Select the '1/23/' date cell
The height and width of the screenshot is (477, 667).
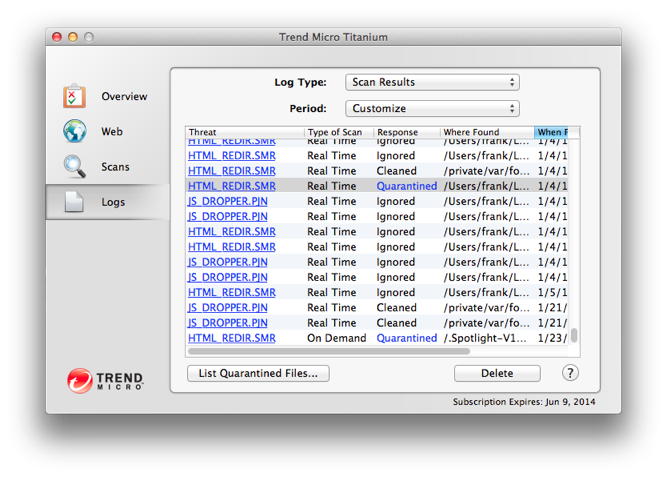pyautogui.click(x=552, y=338)
